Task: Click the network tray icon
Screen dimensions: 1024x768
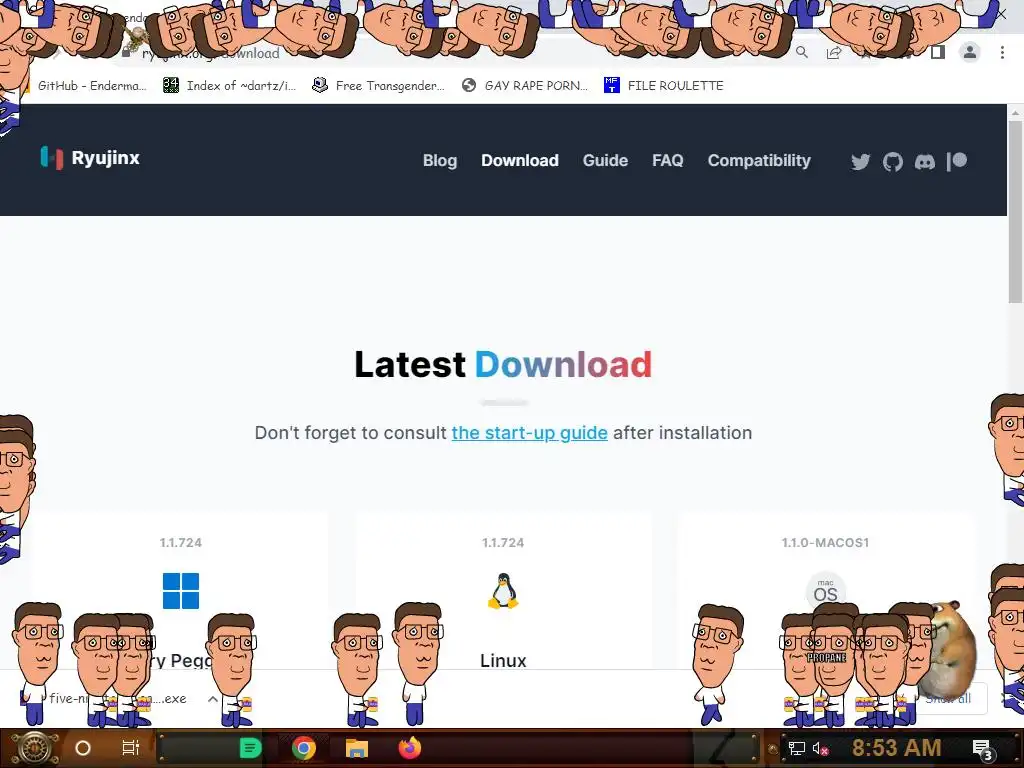Action: pyautogui.click(x=796, y=748)
